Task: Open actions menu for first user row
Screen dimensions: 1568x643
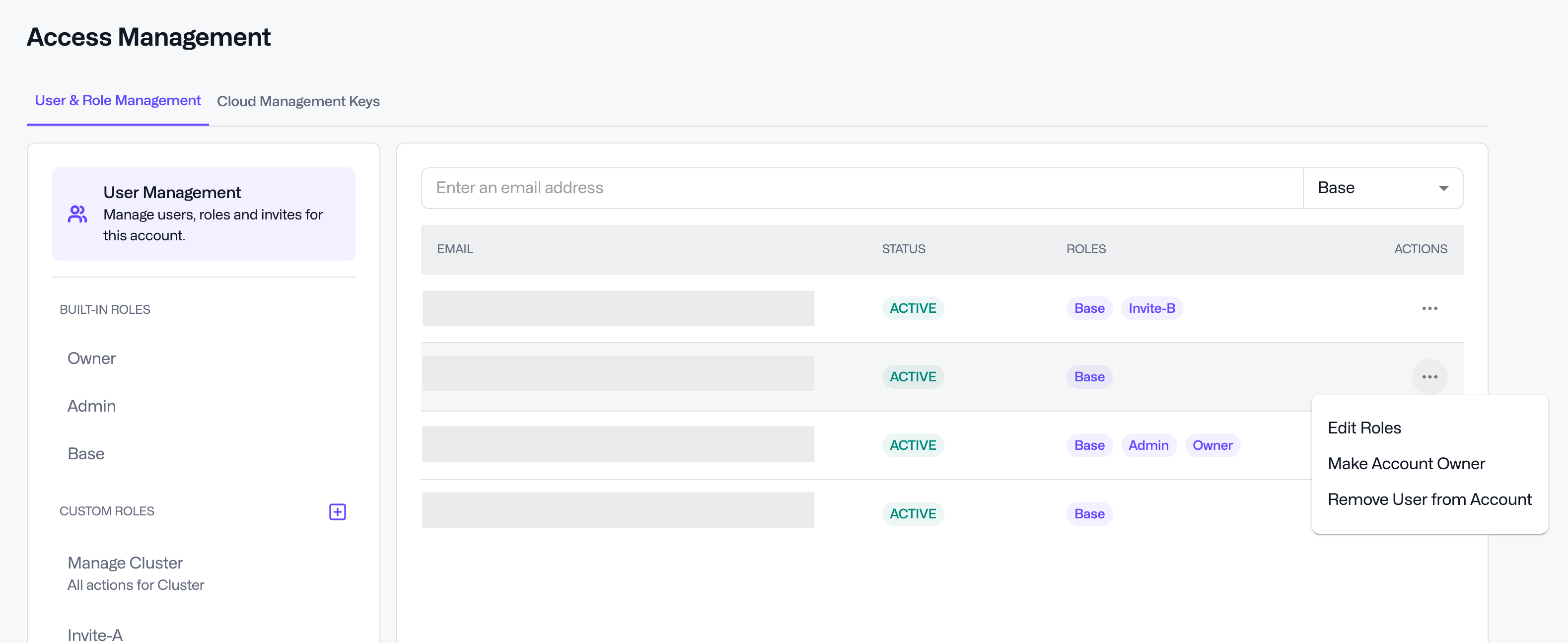Action: [1429, 308]
